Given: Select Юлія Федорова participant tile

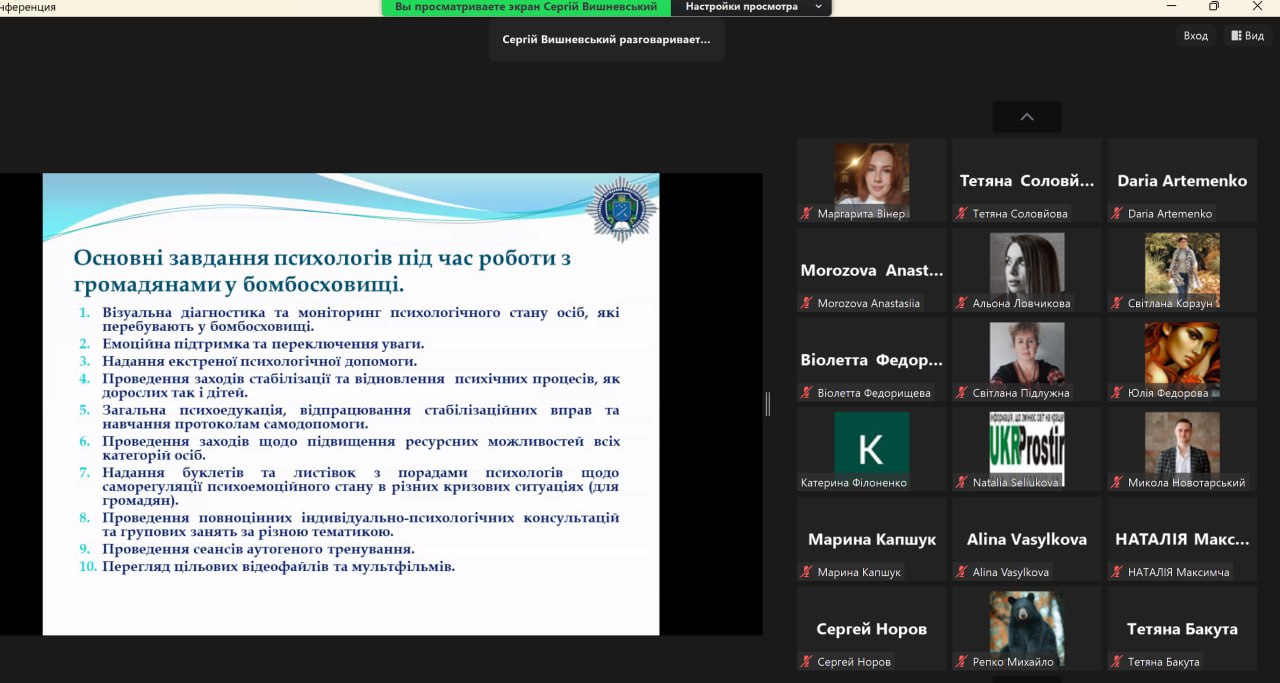Looking at the screenshot, I should coord(1181,354).
